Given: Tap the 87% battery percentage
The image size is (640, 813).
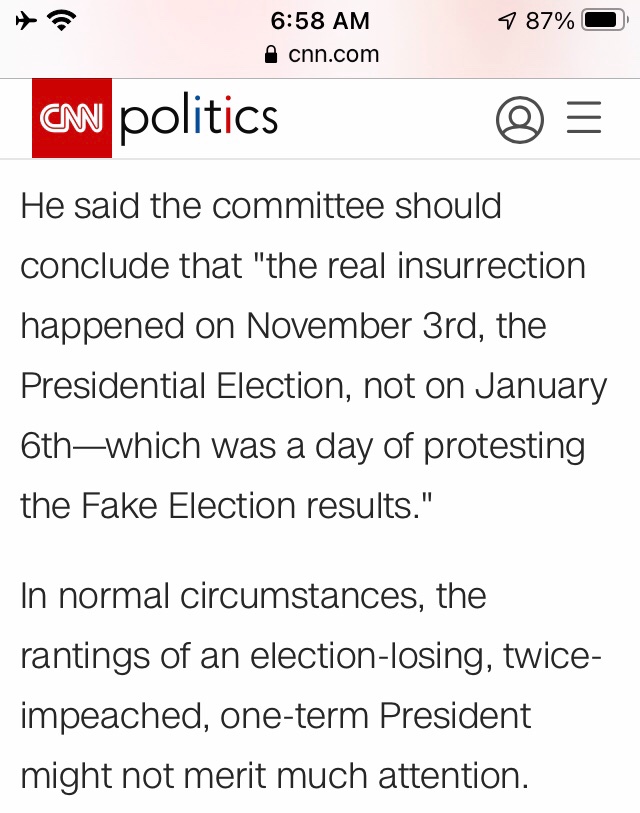Looking at the screenshot, I should pos(550,20).
